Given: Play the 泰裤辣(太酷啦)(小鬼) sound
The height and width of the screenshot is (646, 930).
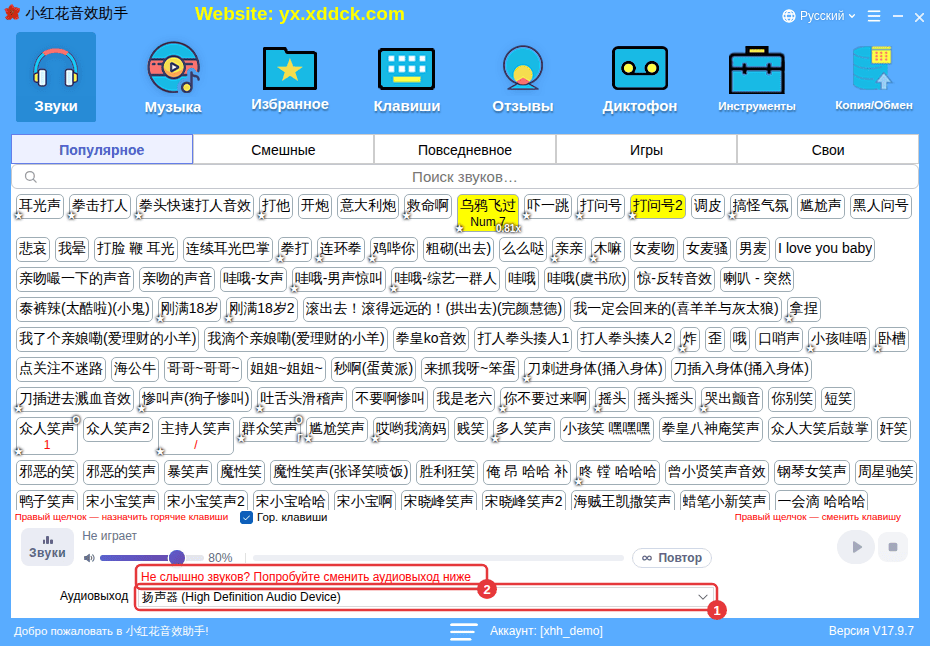Looking at the screenshot, I should click(84, 309).
